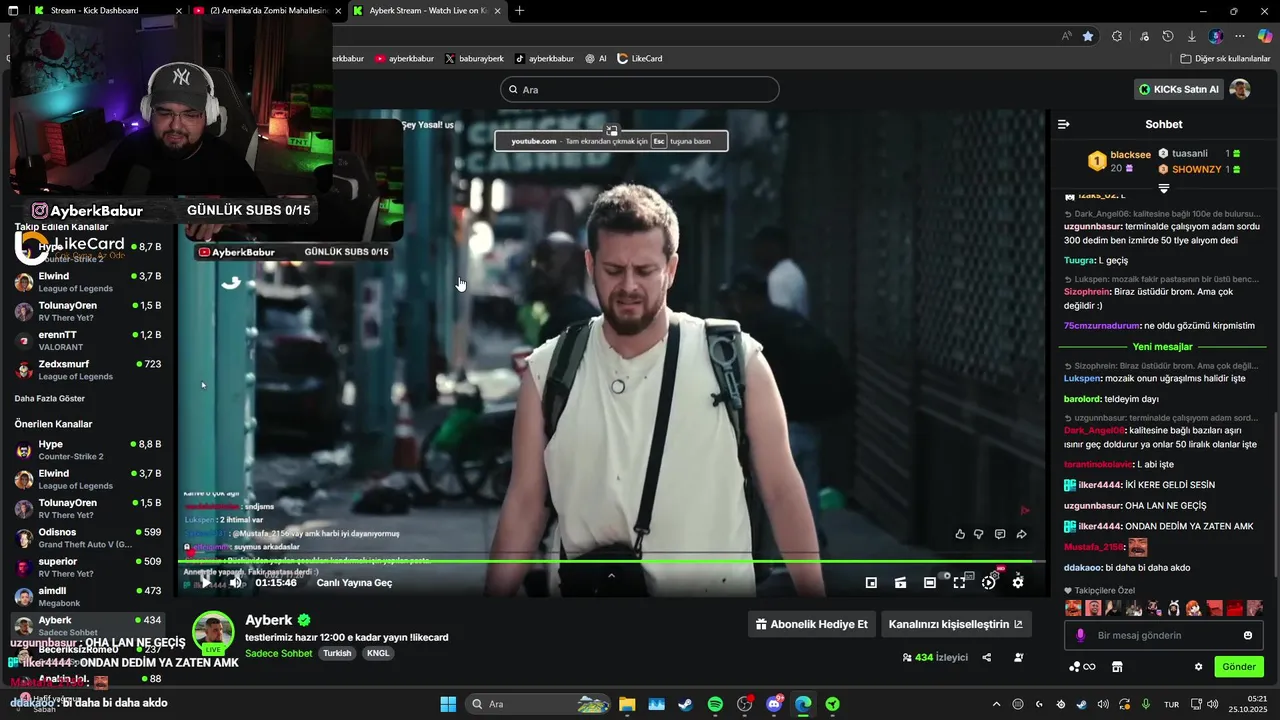This screenshot has width=1280, height=720.
Task: Send the chat message with Gönder
Action: tap(1238, 667)
